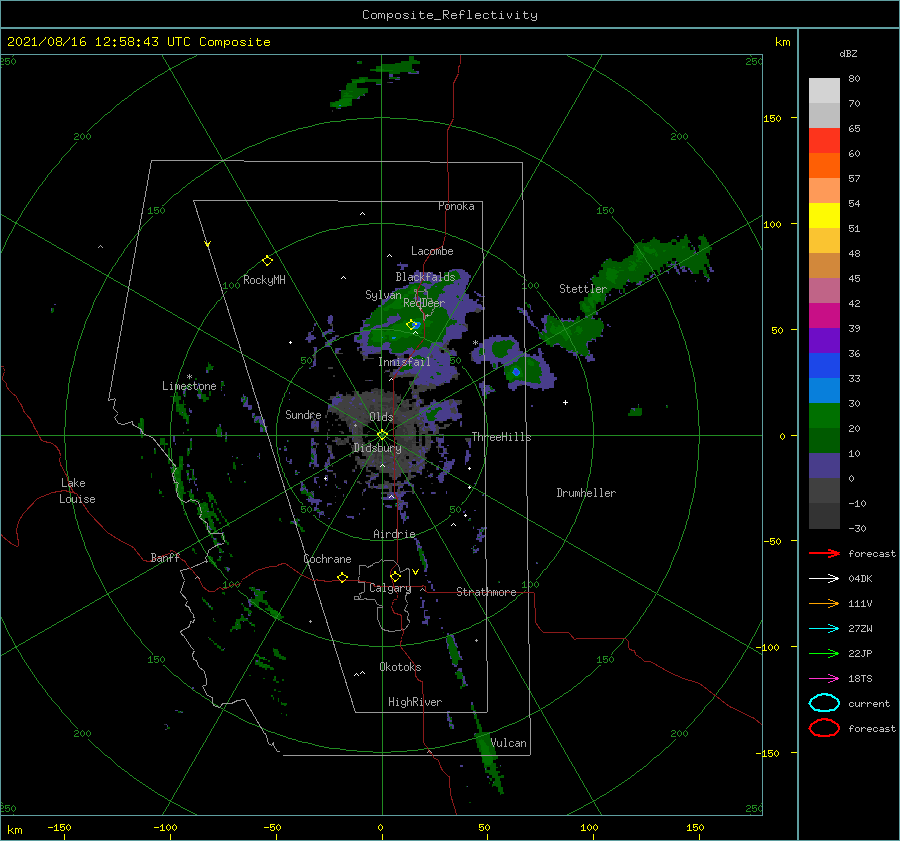This screenshot has height=841, width=900.
Task: Select the Lake Louise label
Action: coord(77,491)
